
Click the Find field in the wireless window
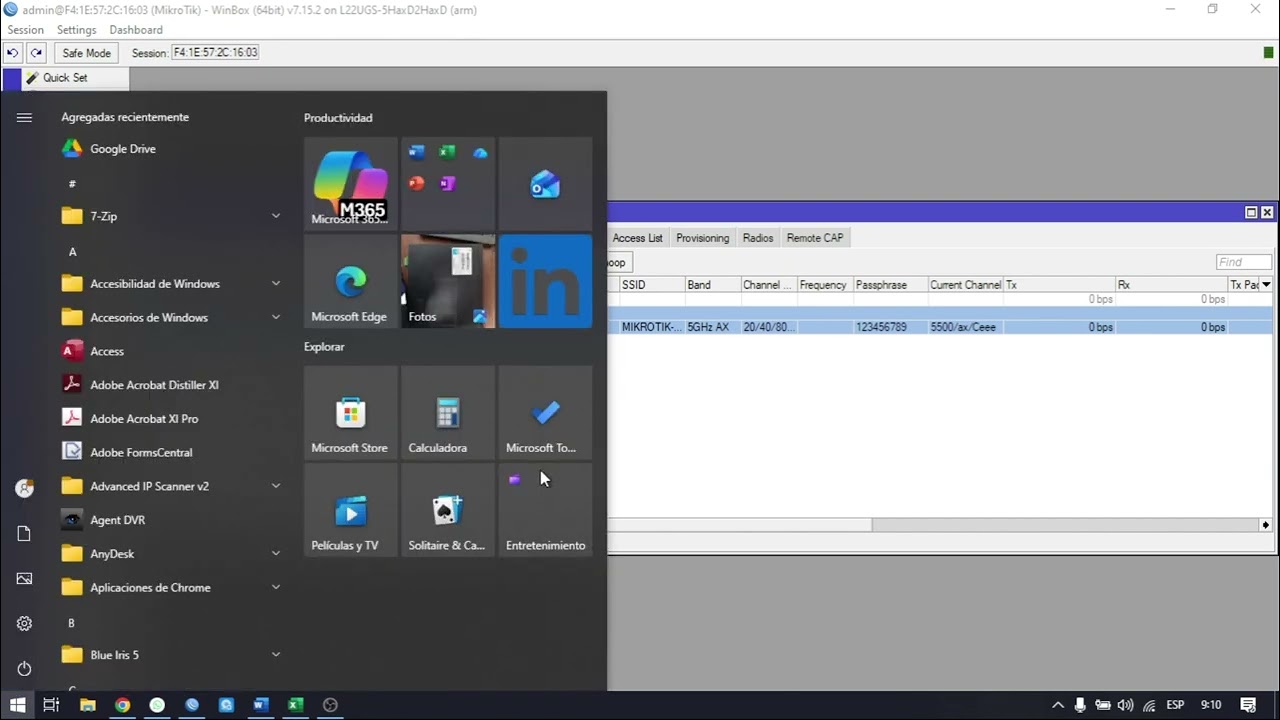pos(1244,262)
